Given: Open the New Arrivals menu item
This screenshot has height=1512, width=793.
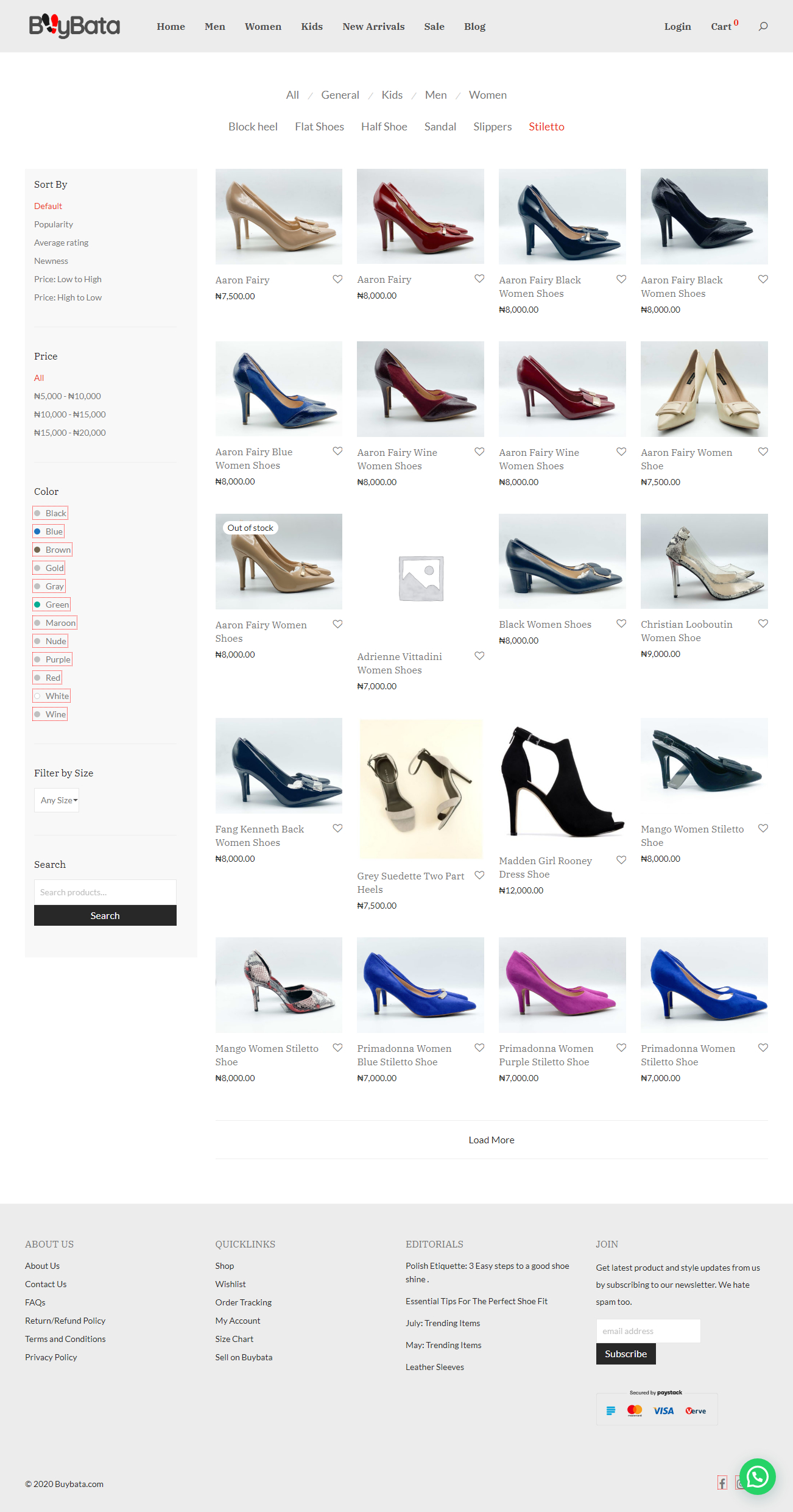Looking at the screenshot, I should pyautogui.click(x=373, y=26).
